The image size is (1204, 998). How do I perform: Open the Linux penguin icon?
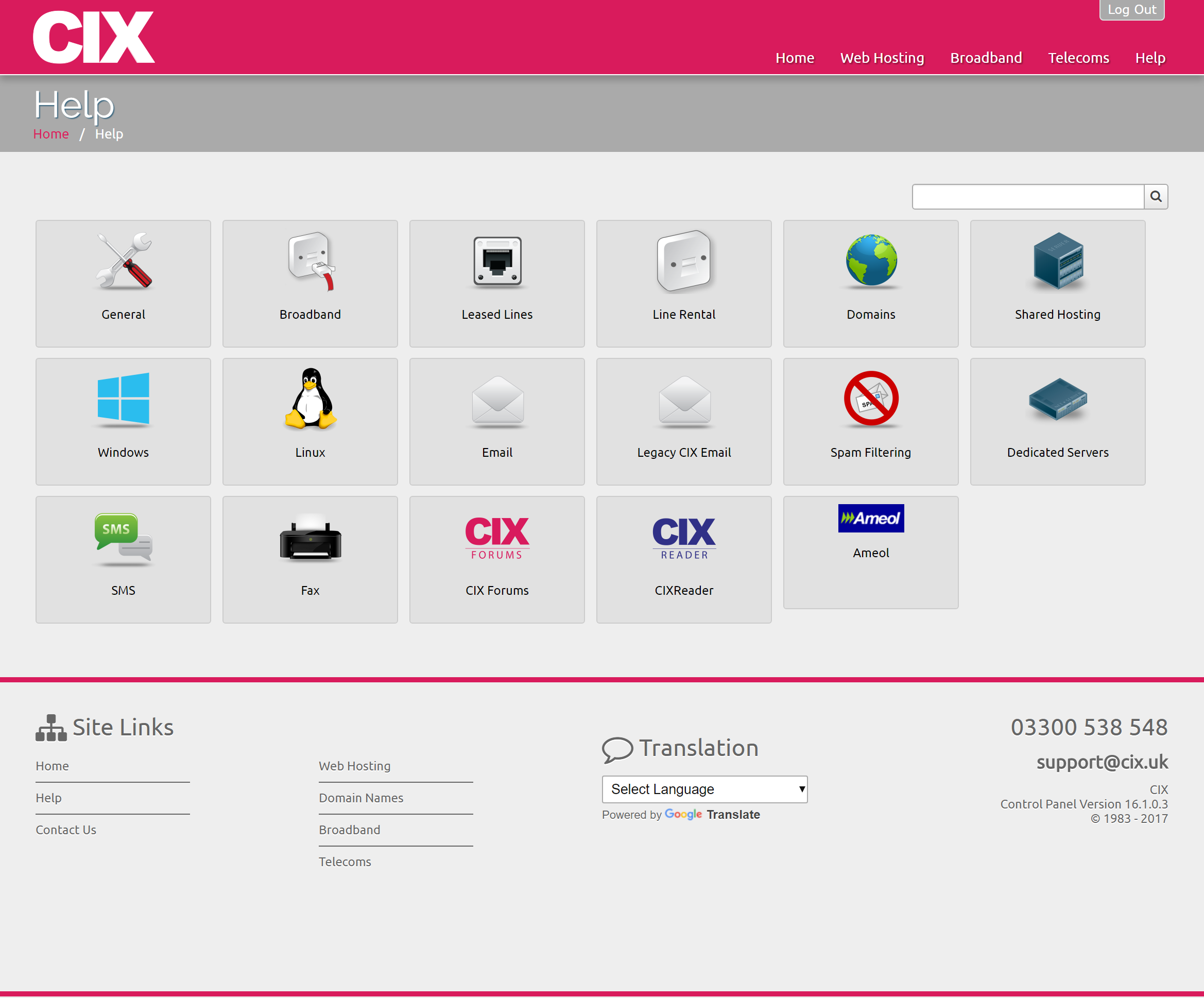[310, 399]
